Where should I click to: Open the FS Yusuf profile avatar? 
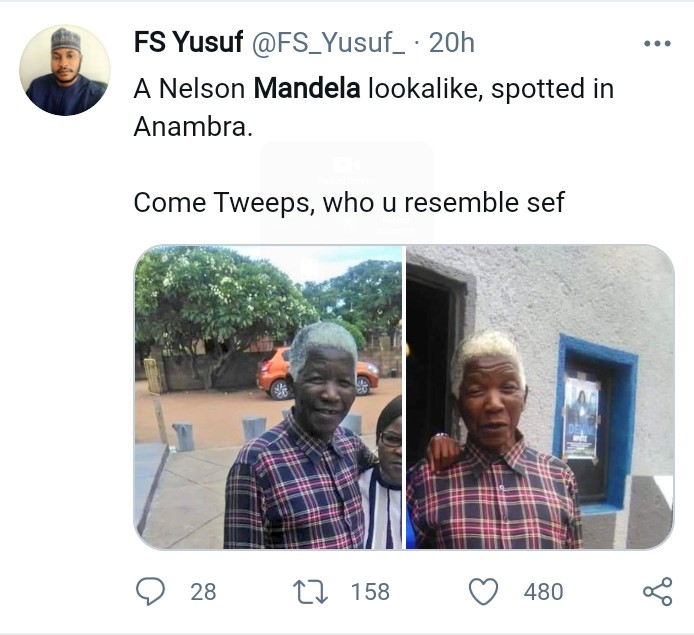coord(66,70)
